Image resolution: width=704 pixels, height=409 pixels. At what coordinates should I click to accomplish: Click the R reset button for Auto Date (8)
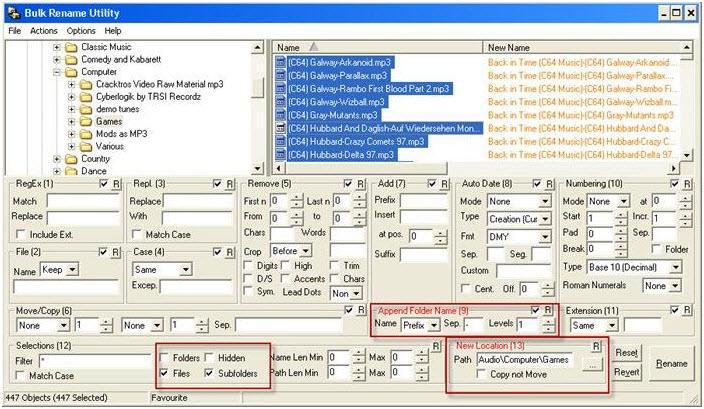click(550, 184)
